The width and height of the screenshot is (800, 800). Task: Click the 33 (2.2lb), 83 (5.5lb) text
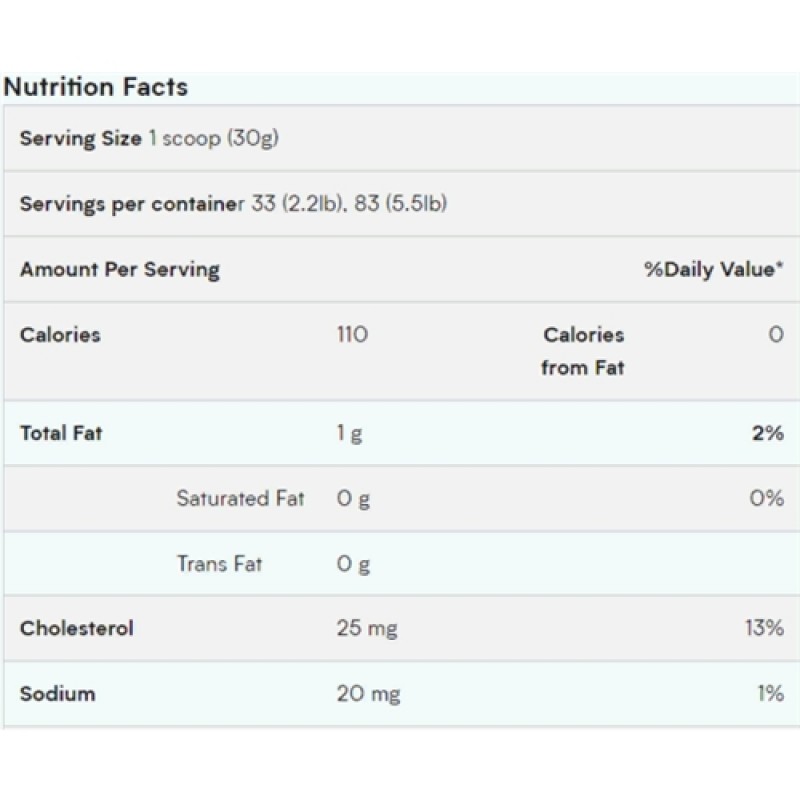348,204
